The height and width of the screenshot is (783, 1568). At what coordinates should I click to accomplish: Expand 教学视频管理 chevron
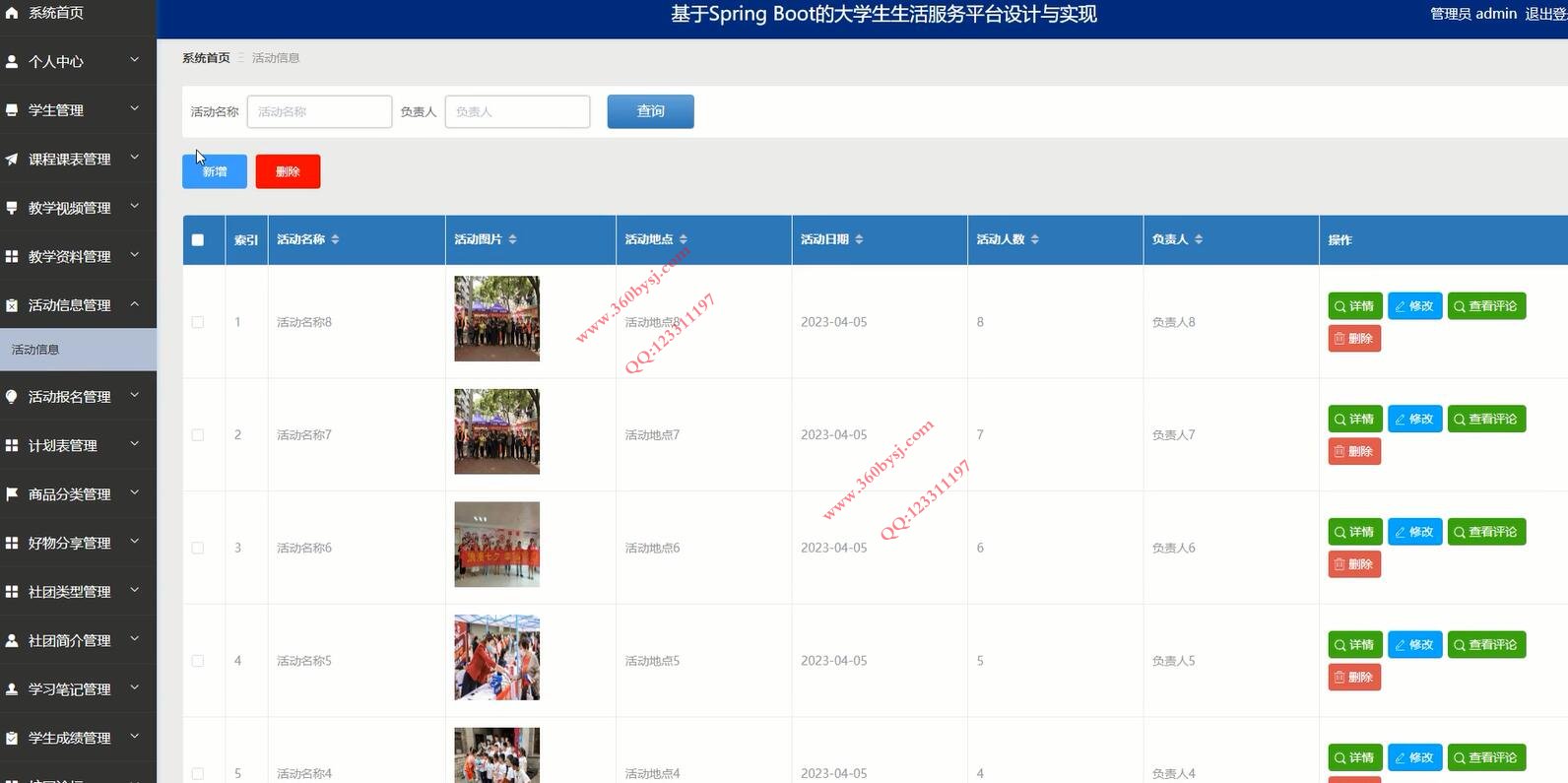(135, 206)
